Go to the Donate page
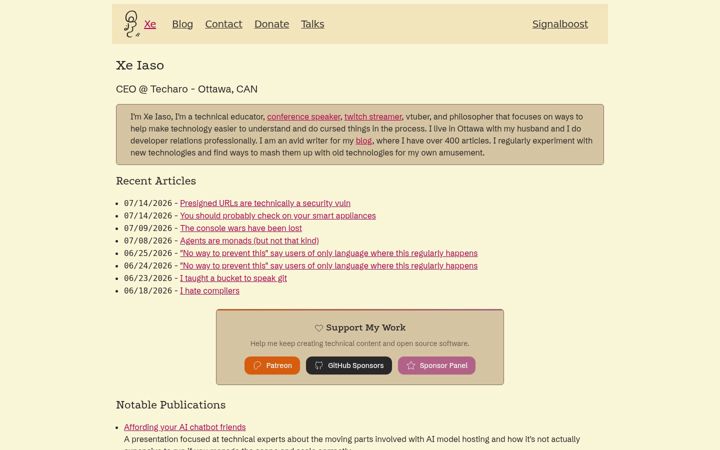The height and width of the screenshot is (450, 720). coord(271,24)
